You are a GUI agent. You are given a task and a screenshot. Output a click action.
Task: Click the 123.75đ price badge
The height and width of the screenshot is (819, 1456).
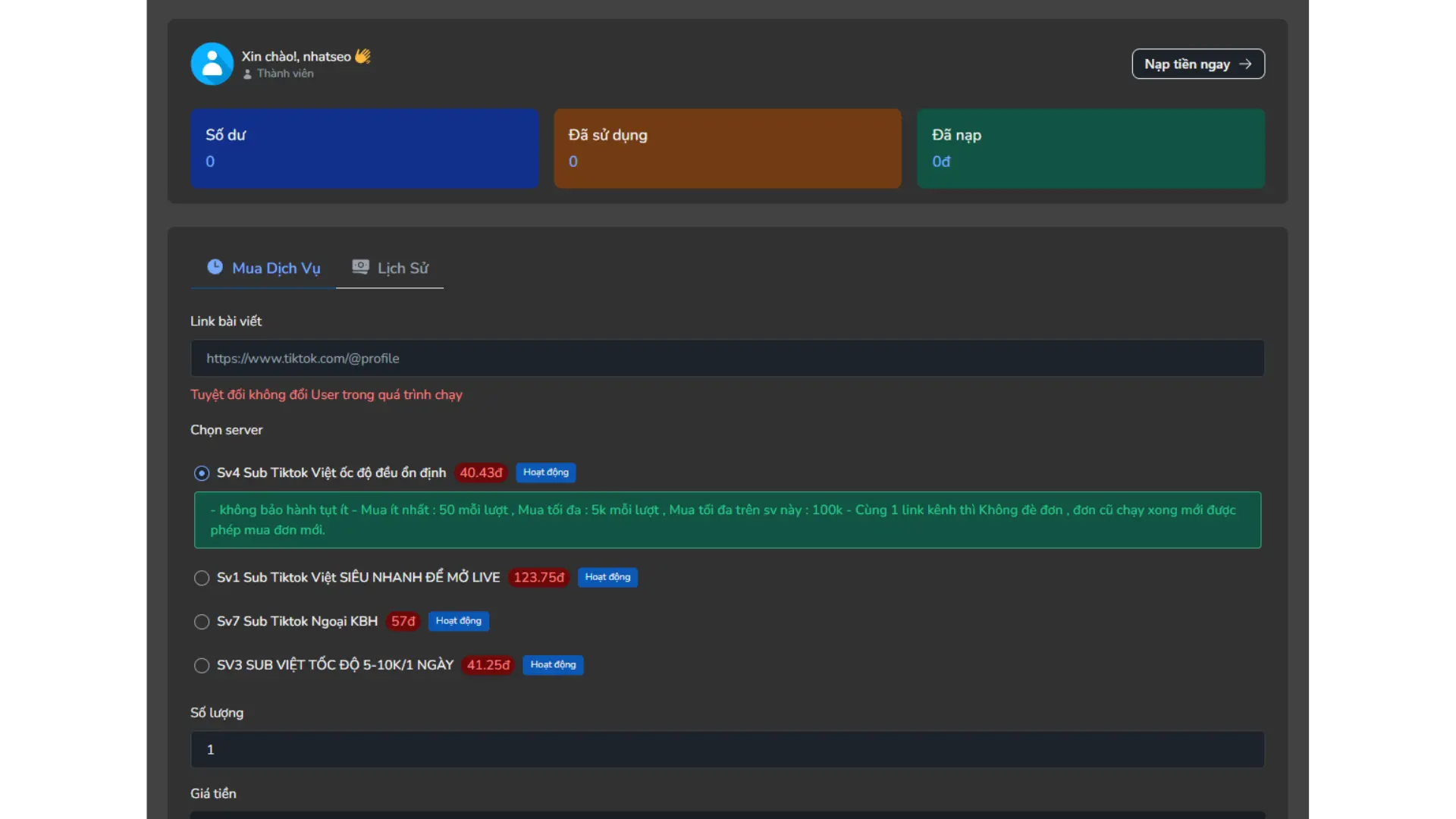point(538,577)
